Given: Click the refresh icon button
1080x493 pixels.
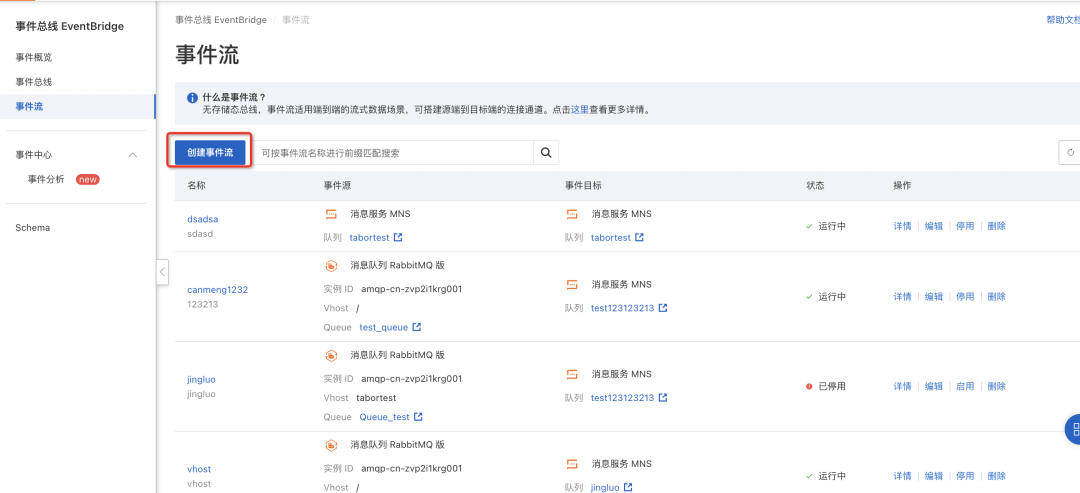Looking at the screenshot, I should click(1070, 153).
